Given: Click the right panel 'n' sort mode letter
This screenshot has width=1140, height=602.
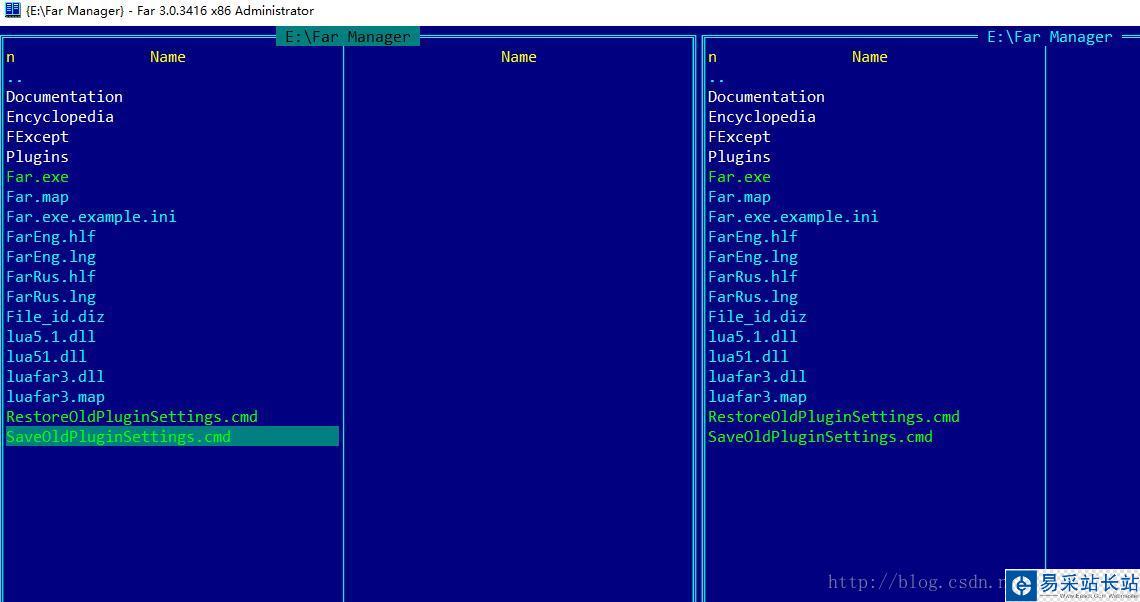Looking at the screenshot, I should coord(712,57).
